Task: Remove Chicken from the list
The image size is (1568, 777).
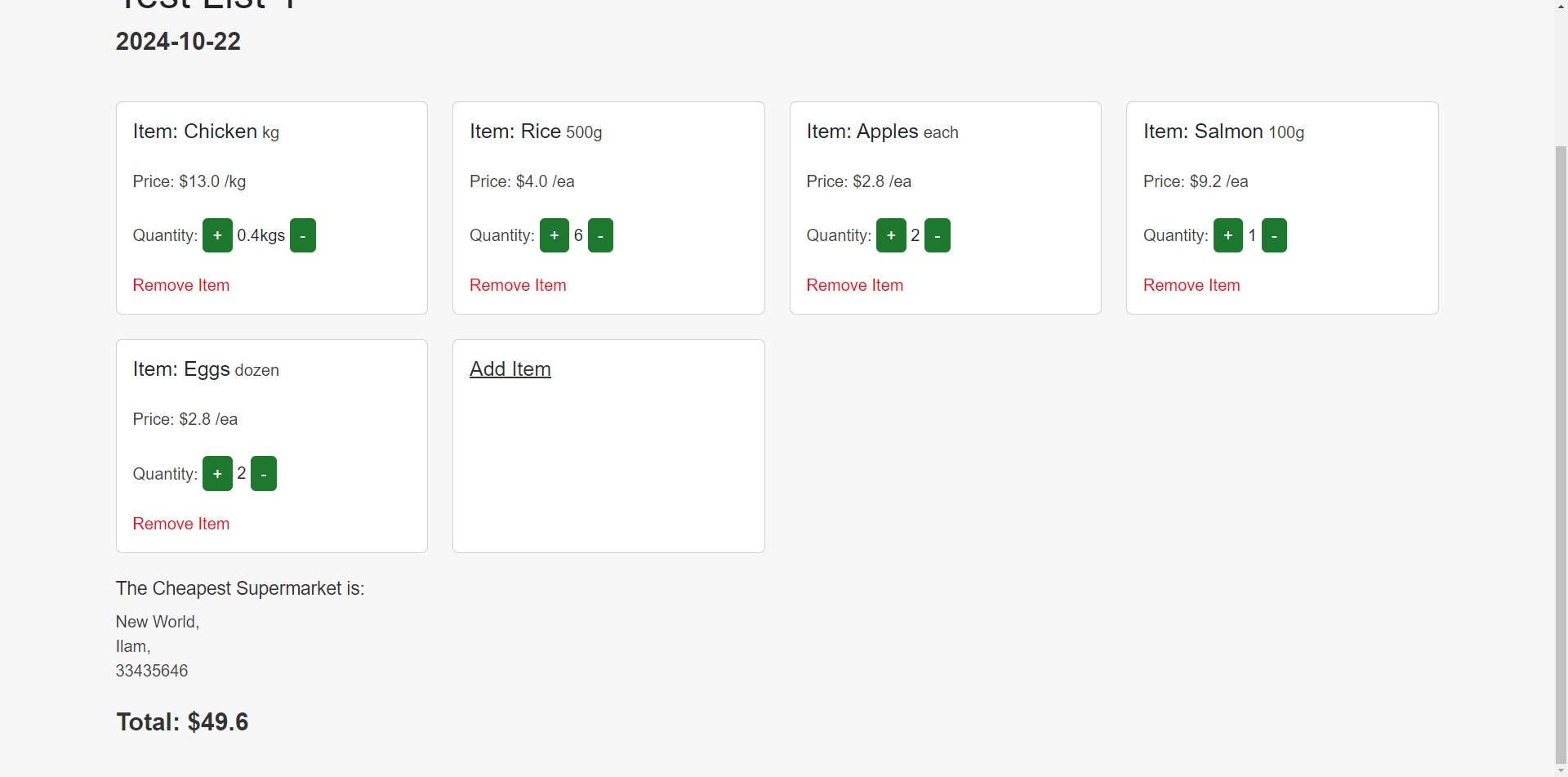Action: coord(180,285)
